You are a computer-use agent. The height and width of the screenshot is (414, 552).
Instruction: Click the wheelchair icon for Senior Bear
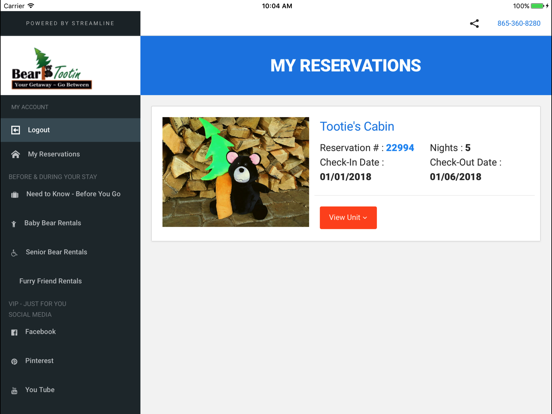tap(14, 253)
